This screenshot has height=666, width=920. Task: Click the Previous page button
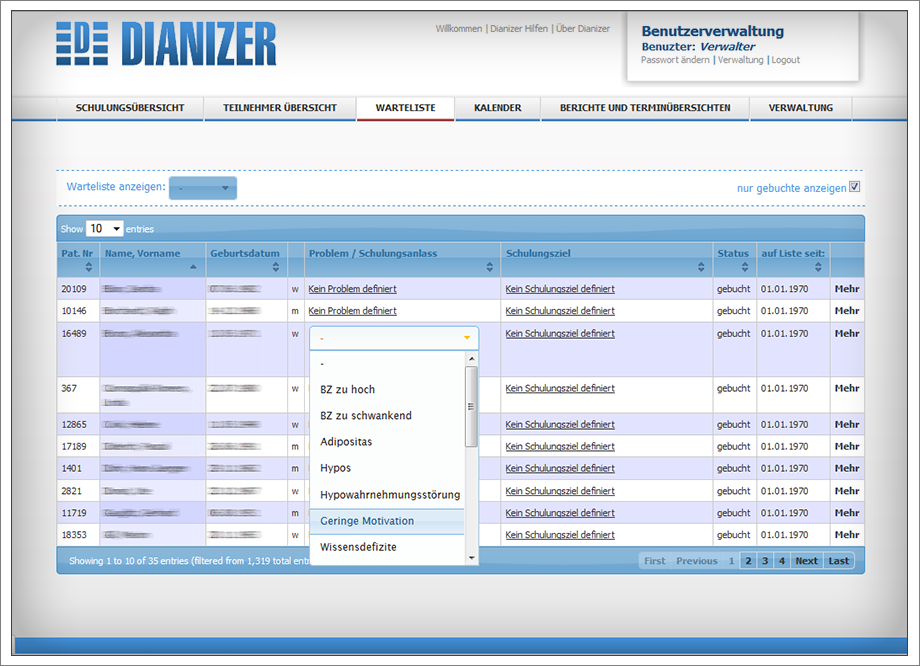(x=696, y=561)
